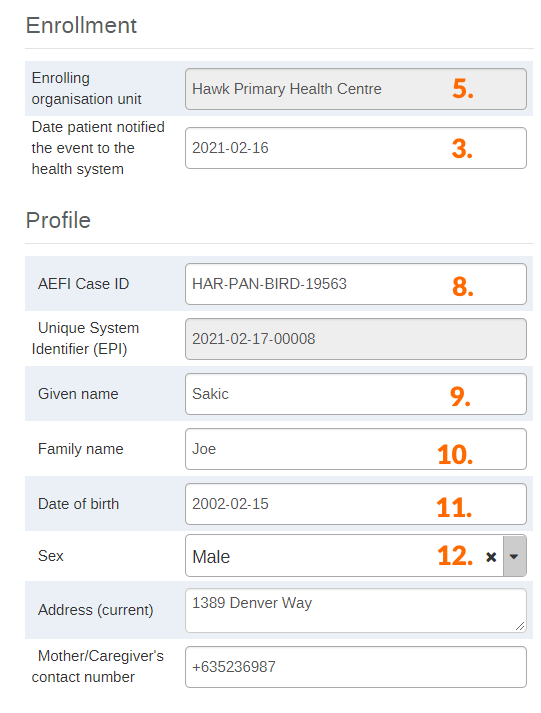Click the AEFI Case ID label
The height and width of the screenshot is (713, 541).
tap(83, 284)
